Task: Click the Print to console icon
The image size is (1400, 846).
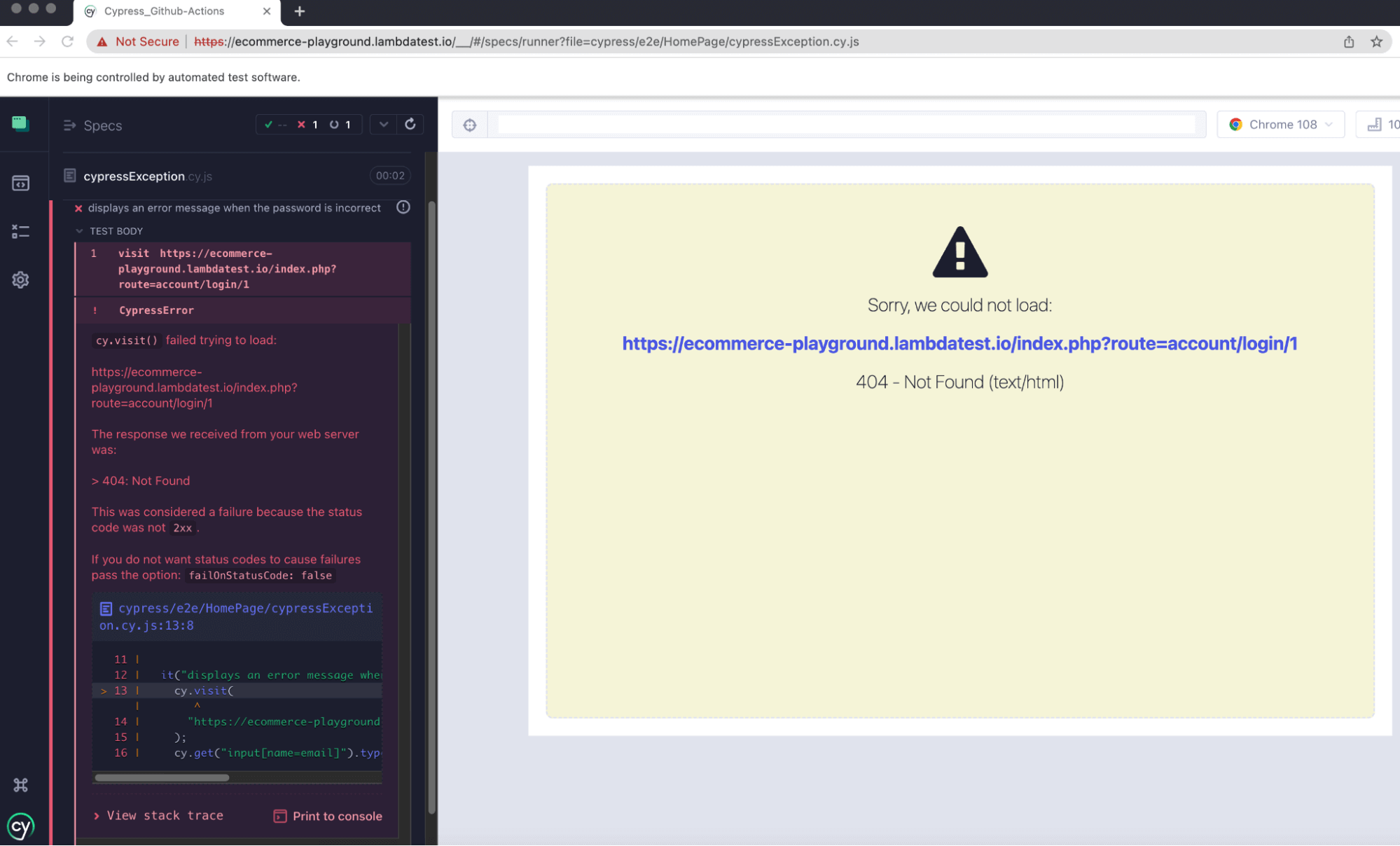Action: pyautogui.click(x=279, y=815)
